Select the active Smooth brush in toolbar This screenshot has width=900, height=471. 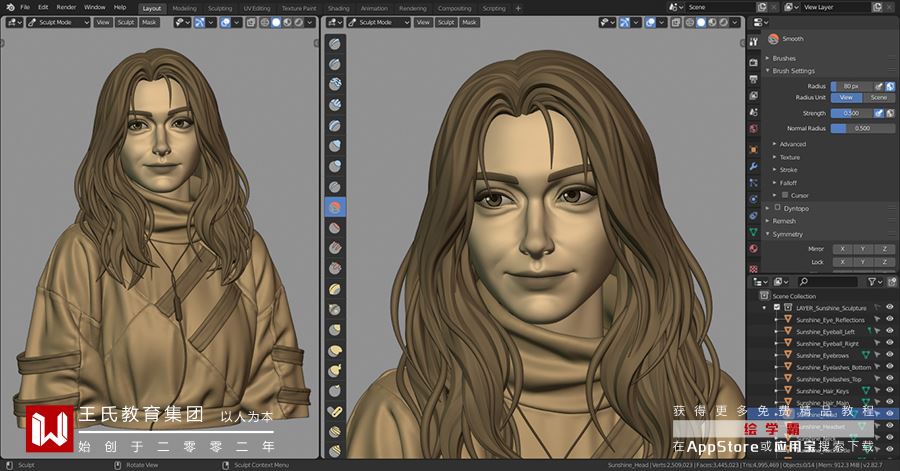click(335, 207)
